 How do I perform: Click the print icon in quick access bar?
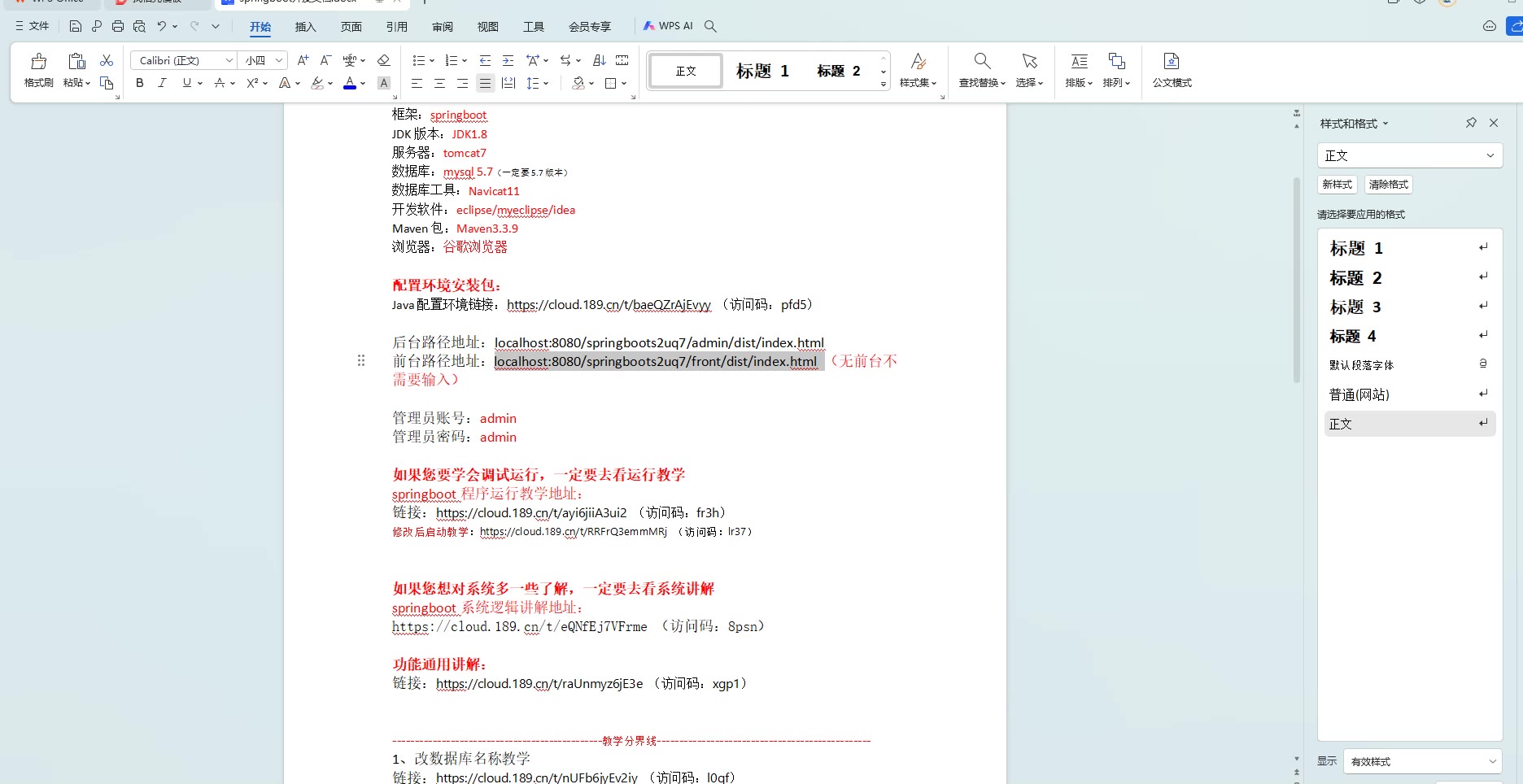click(x=118, y=26)
